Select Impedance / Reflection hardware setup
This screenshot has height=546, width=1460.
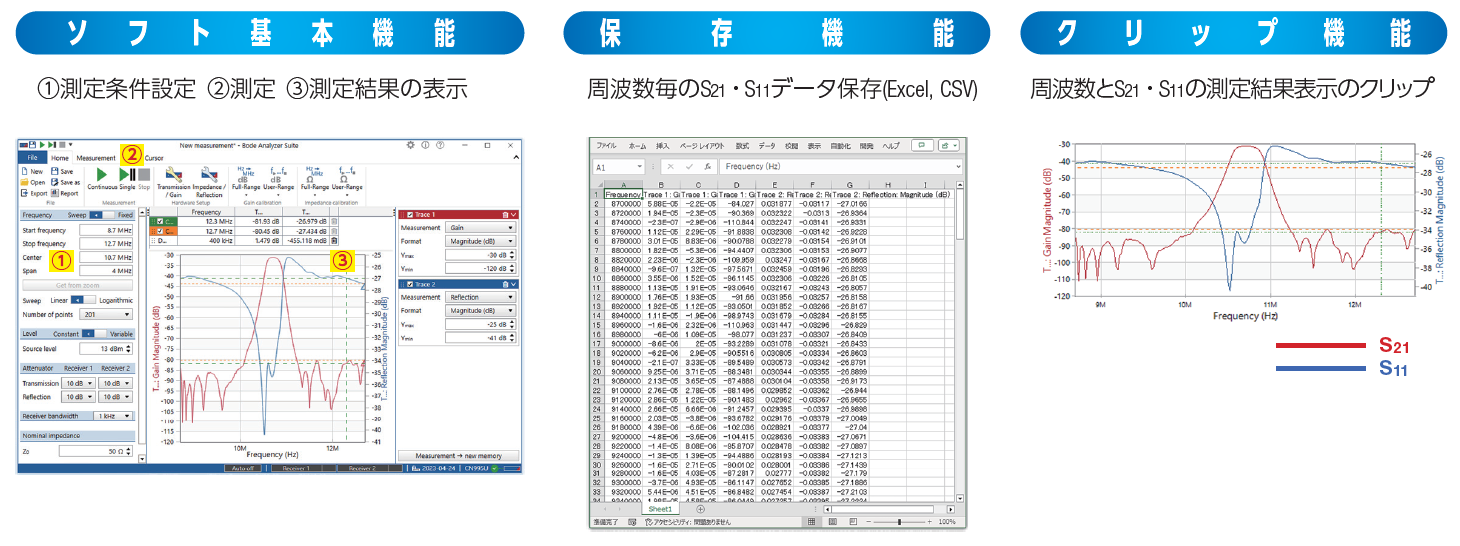pos(209,181)
